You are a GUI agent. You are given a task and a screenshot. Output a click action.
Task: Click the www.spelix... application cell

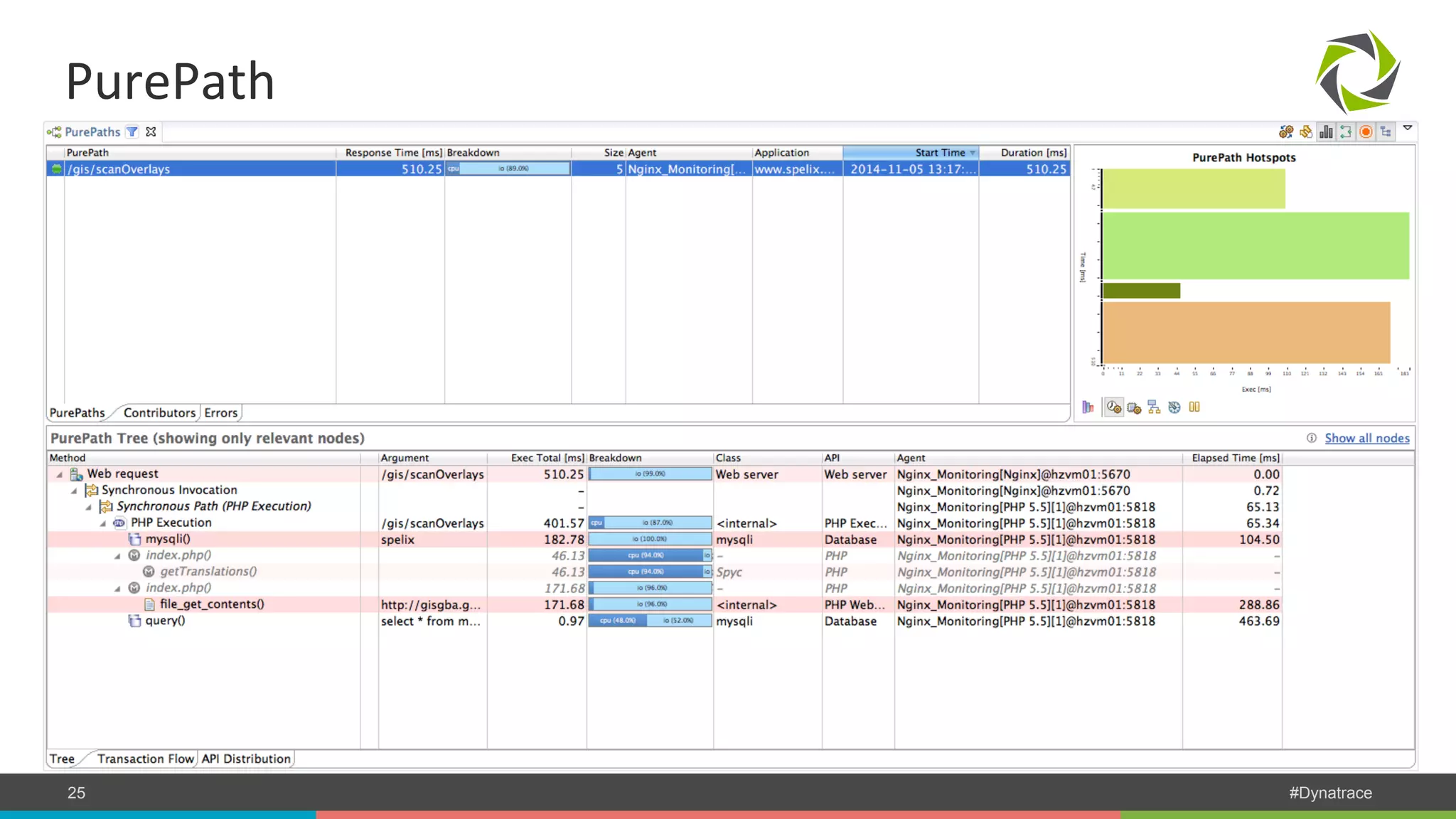tap(797, 169)
